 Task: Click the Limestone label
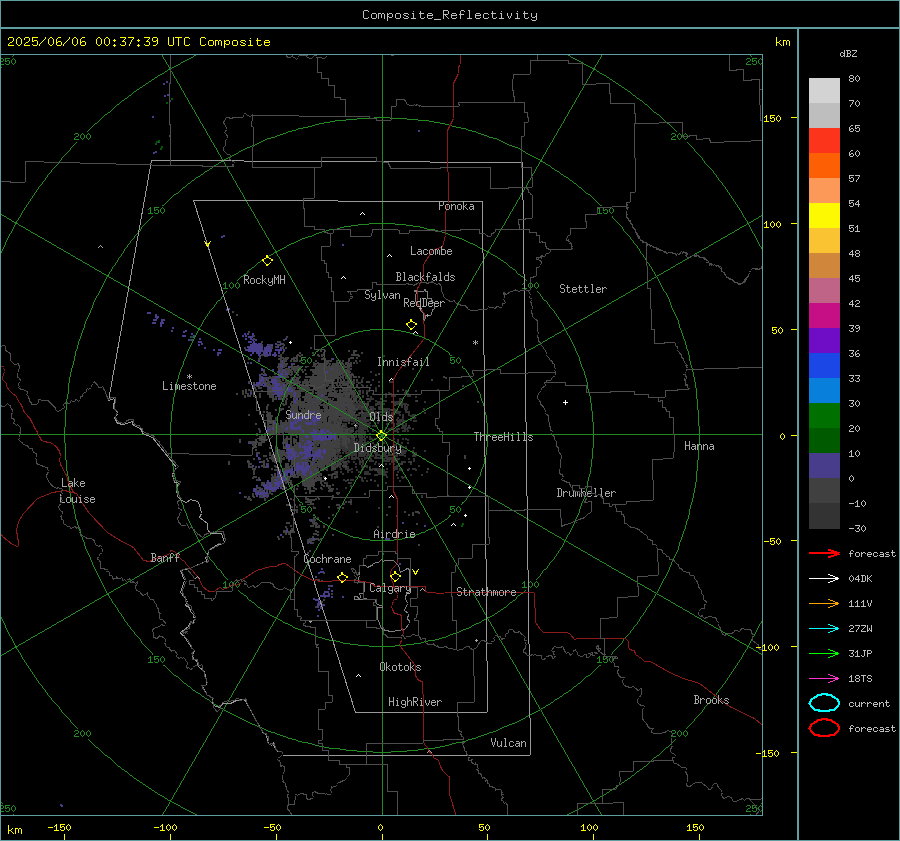point(189,386)
